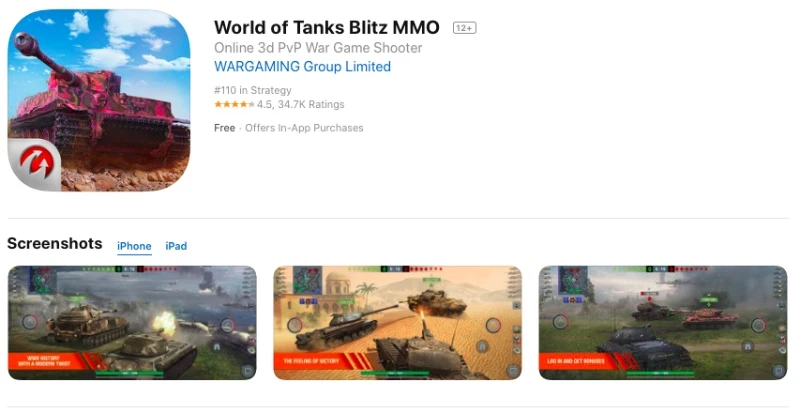Image resolution: width=800 pixels, height=413 pixels.
Task: Open the third screenshot with grass field
Action: pyautogui.click(x=663, y=323)
